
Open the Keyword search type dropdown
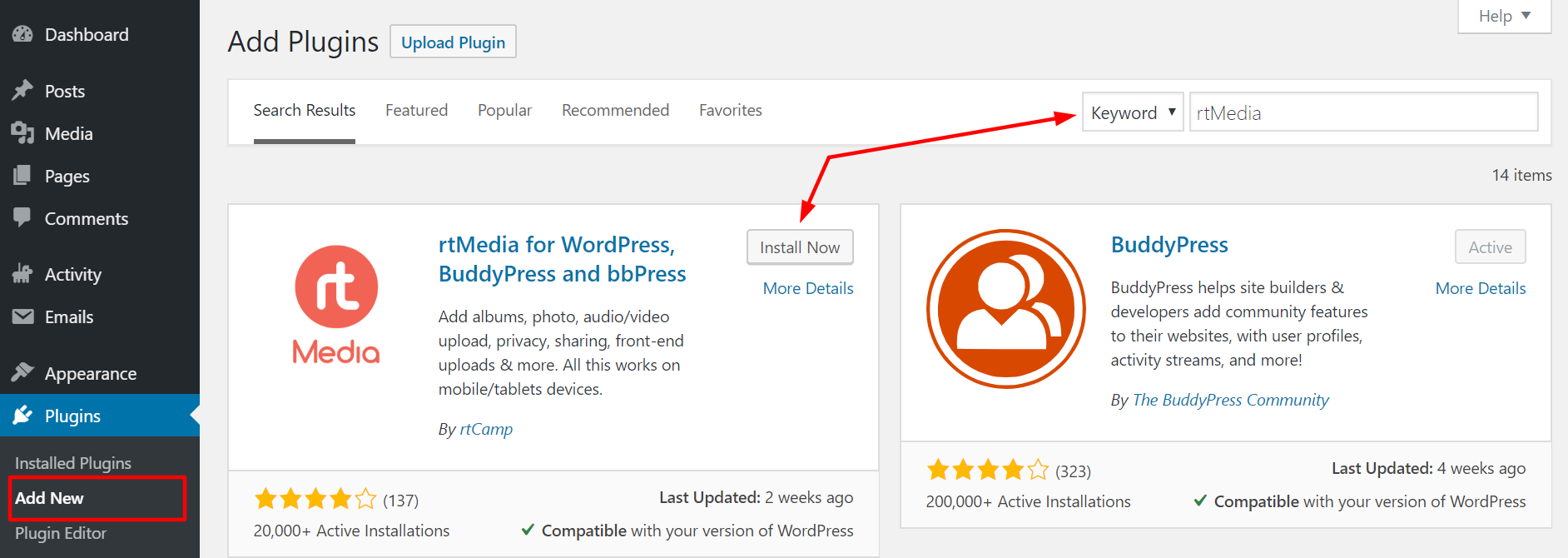pos(1133,112)
